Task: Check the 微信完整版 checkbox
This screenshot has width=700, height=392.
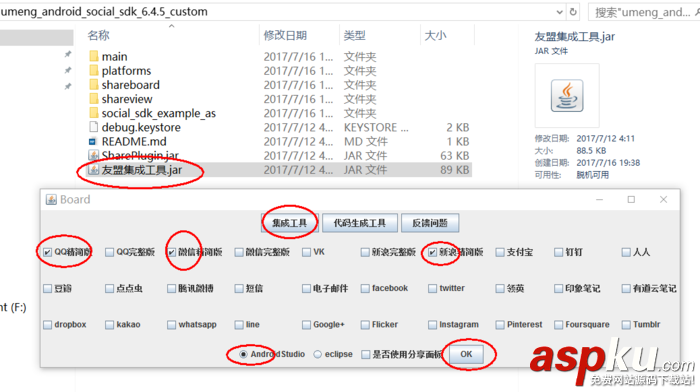Action: [239, 252]
